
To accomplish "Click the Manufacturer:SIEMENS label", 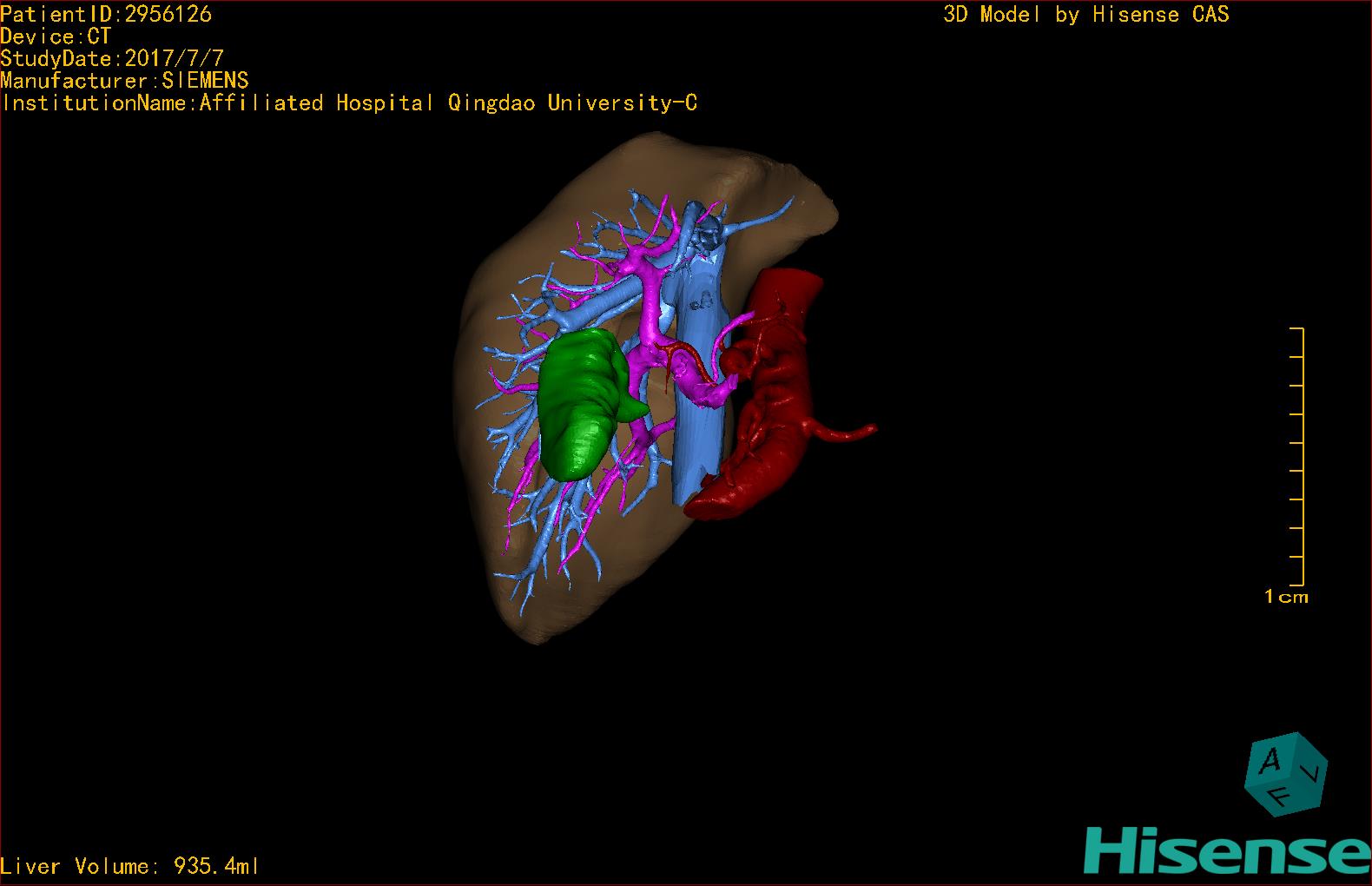I will [124, 81].
